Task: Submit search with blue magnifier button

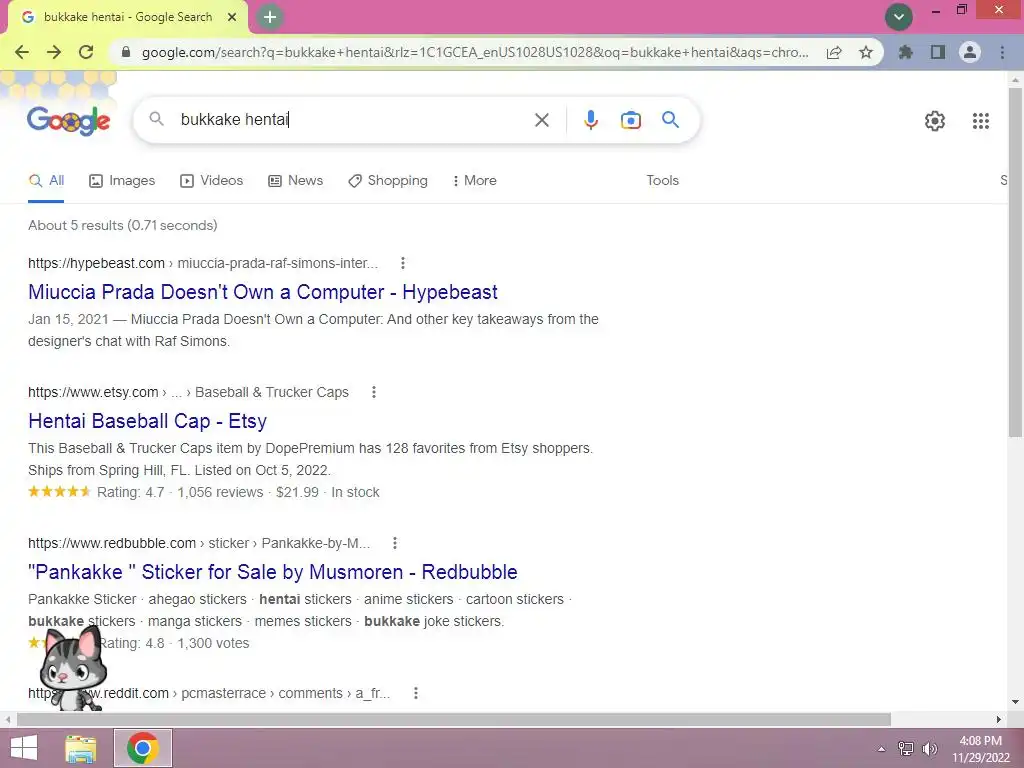Action: [x=670, y=120]
